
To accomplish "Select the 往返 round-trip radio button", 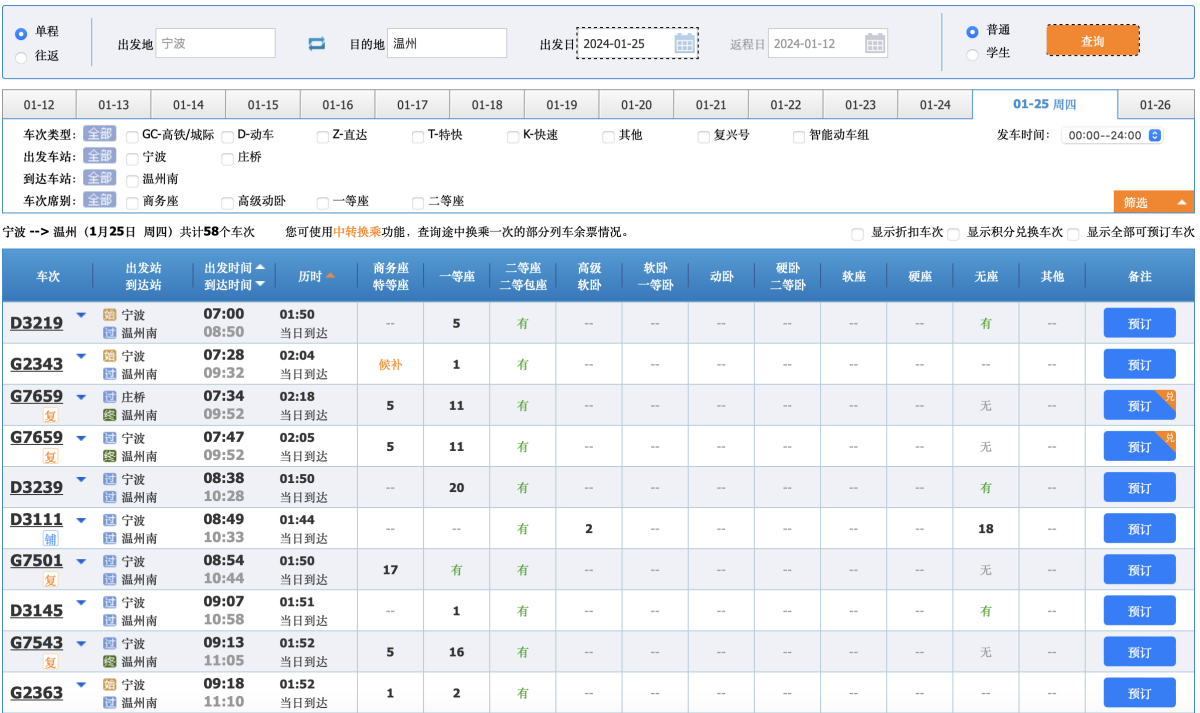I will click(21, 57).
